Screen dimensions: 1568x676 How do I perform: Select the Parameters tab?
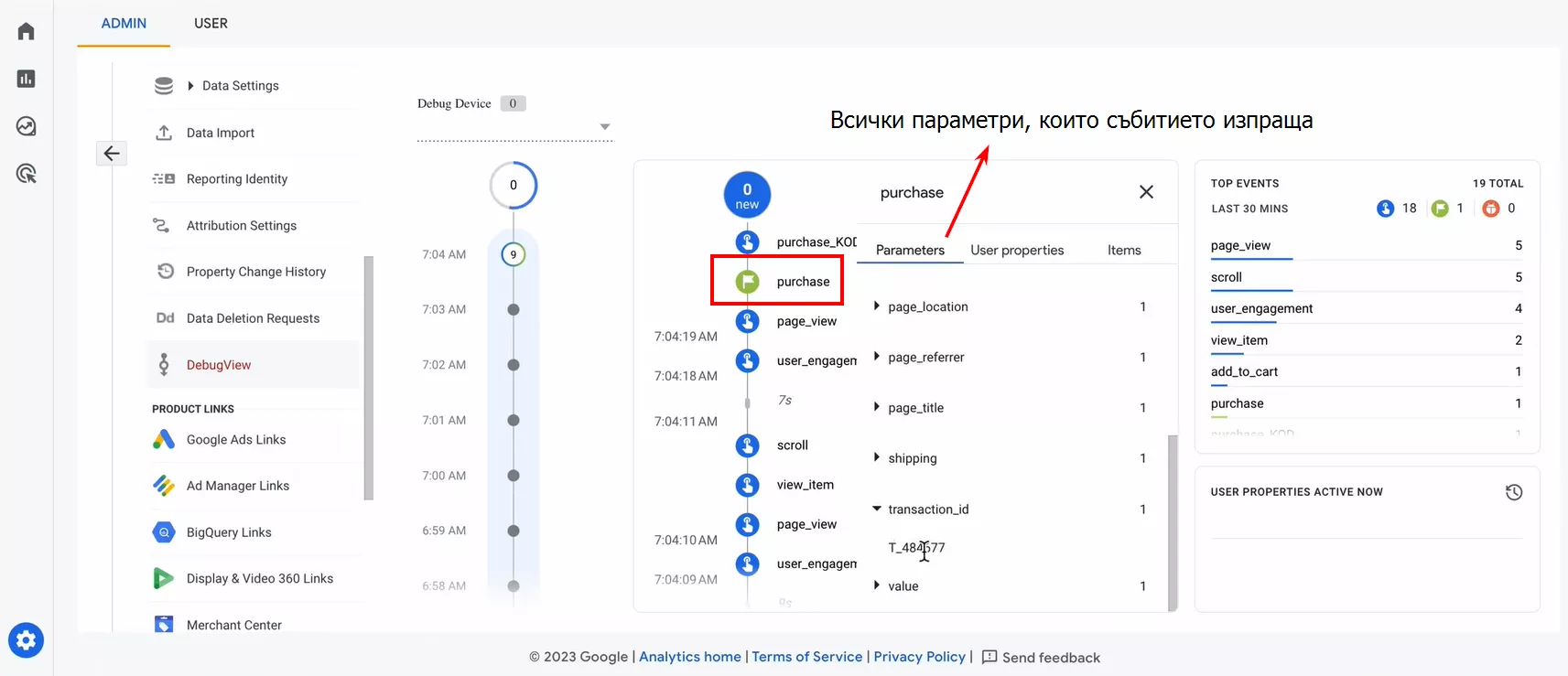tap(910, 250)
